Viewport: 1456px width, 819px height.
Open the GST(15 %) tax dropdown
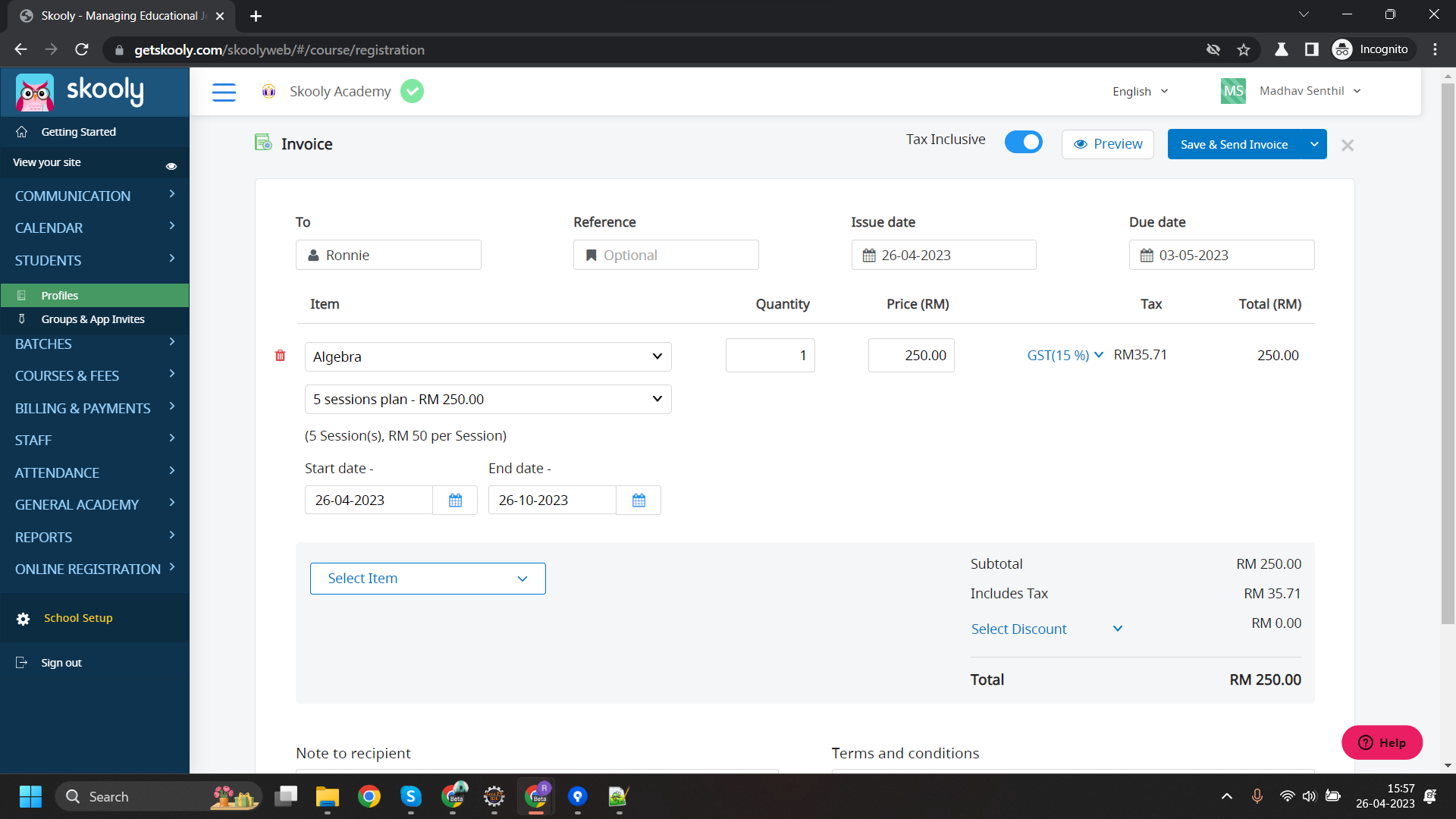1065,355
